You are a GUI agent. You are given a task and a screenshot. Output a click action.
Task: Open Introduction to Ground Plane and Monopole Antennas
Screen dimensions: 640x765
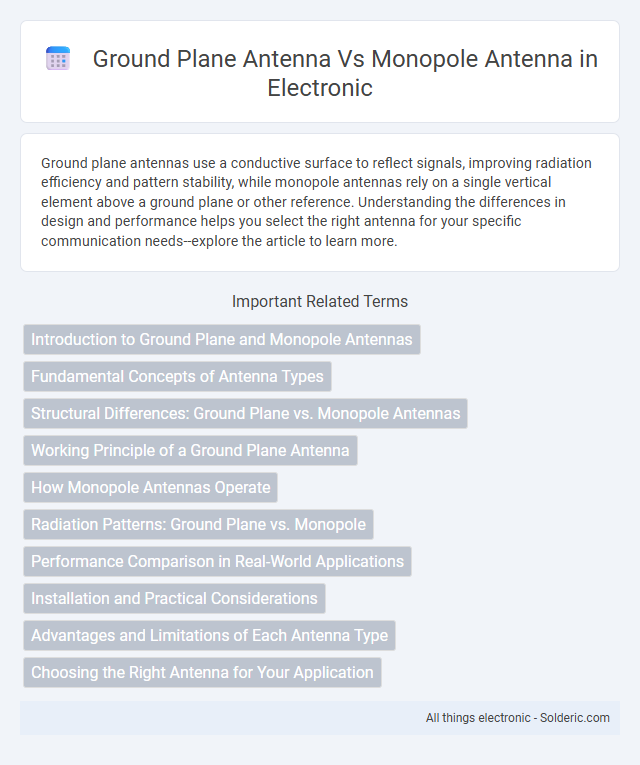coord(222,339)
